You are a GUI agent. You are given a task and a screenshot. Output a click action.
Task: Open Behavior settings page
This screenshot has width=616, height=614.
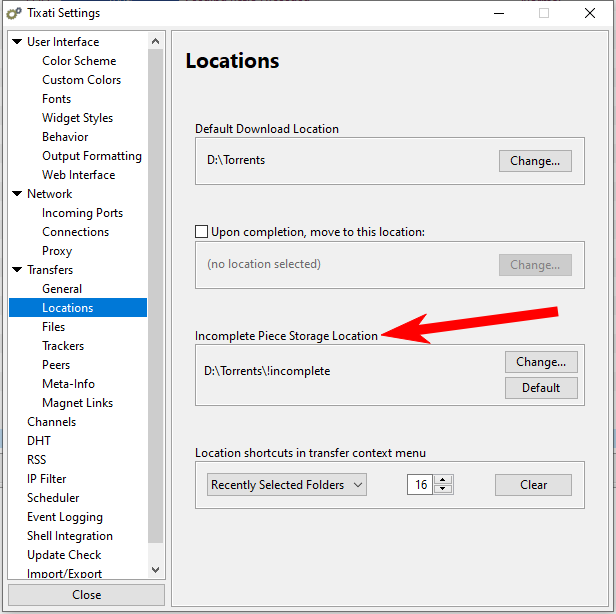click(x=65, y=137)
